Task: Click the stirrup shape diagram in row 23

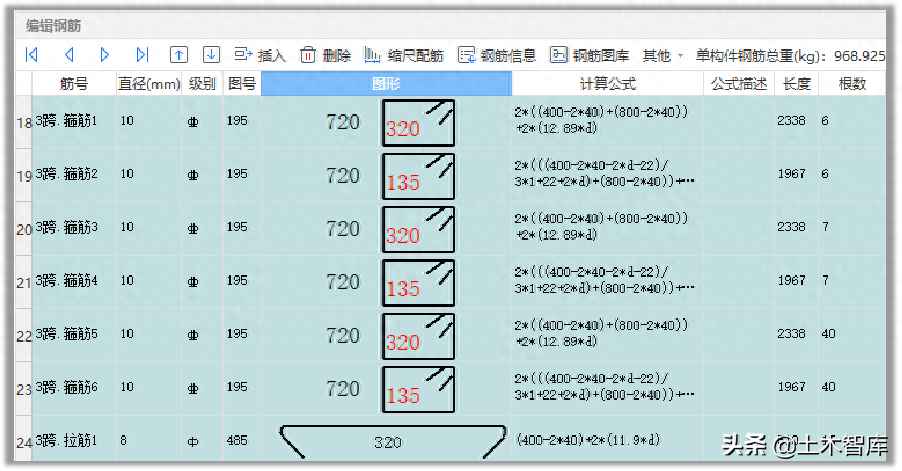Action: (x=418, y=389)
